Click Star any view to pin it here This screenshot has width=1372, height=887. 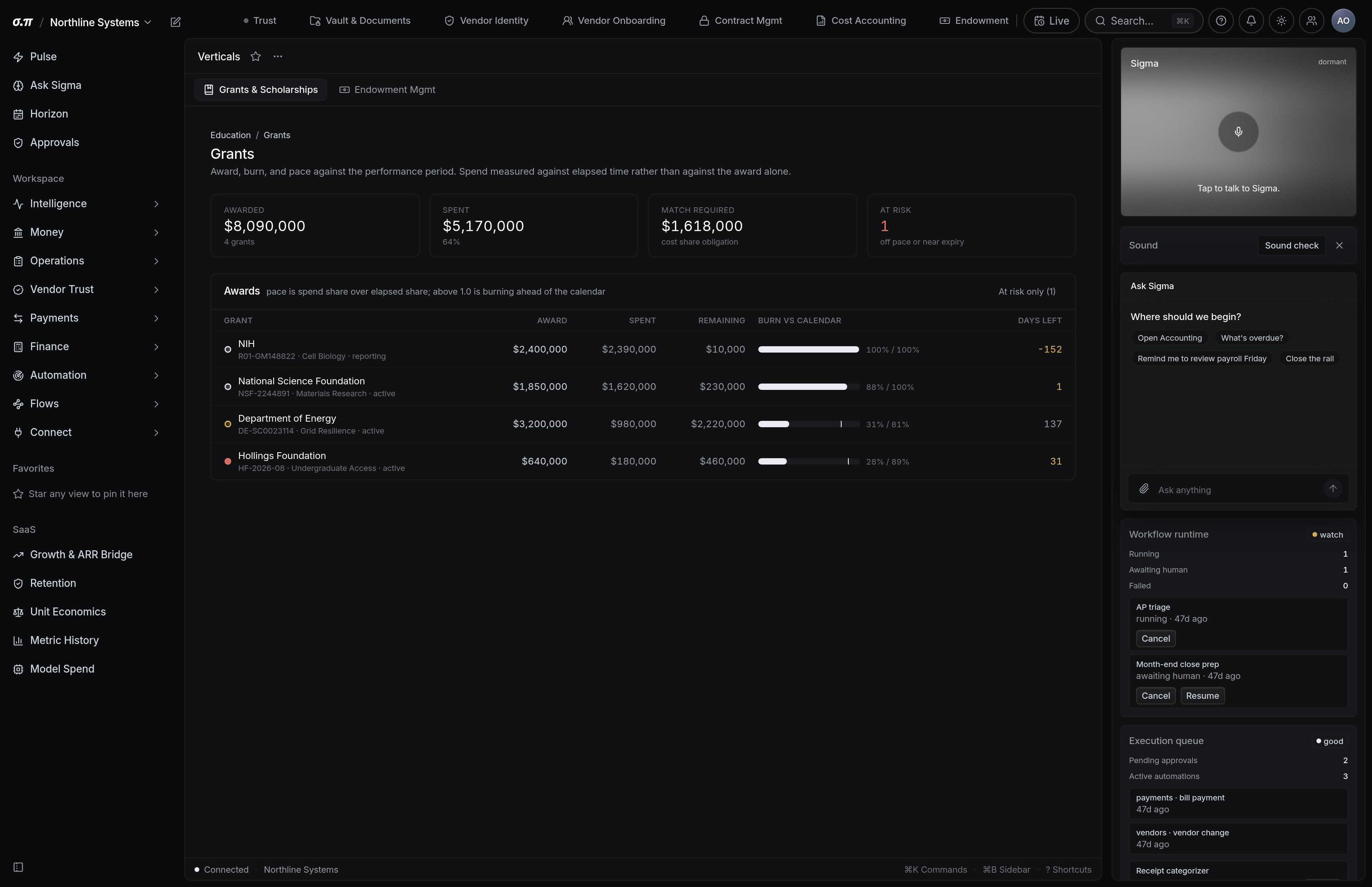[x=81, y=494]
